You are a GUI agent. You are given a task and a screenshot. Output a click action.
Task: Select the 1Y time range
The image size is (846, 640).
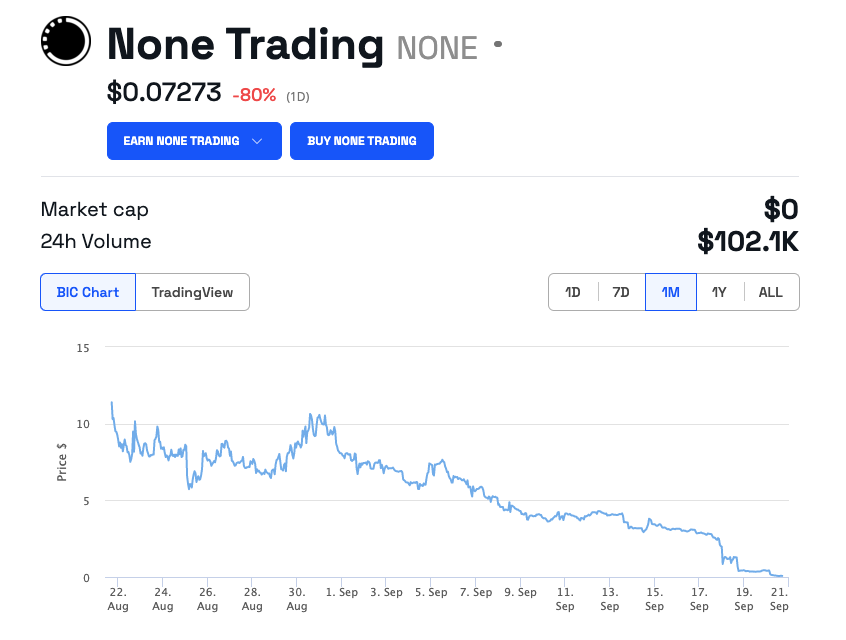(719, 292)
